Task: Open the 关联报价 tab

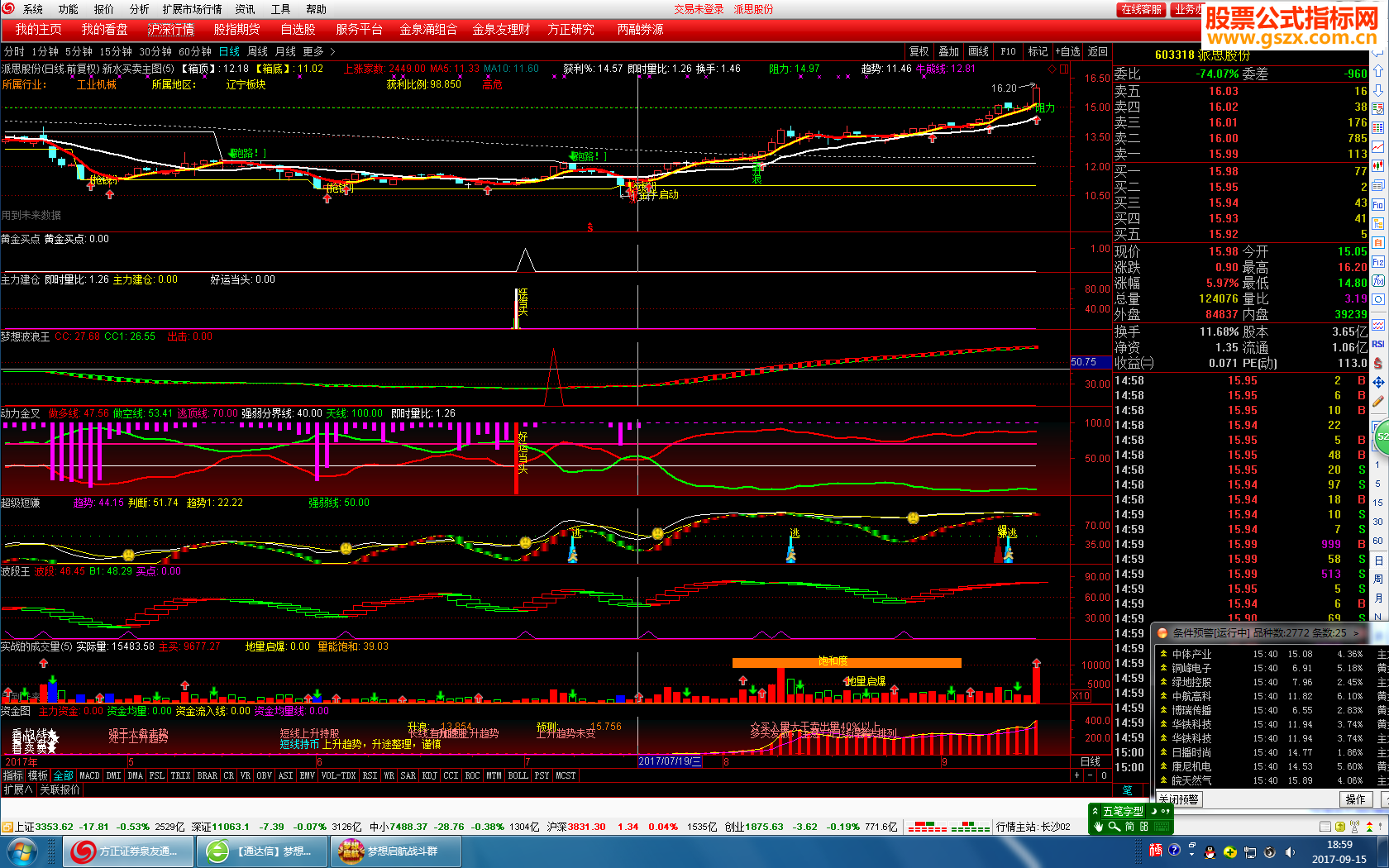Action: (60, 789)
